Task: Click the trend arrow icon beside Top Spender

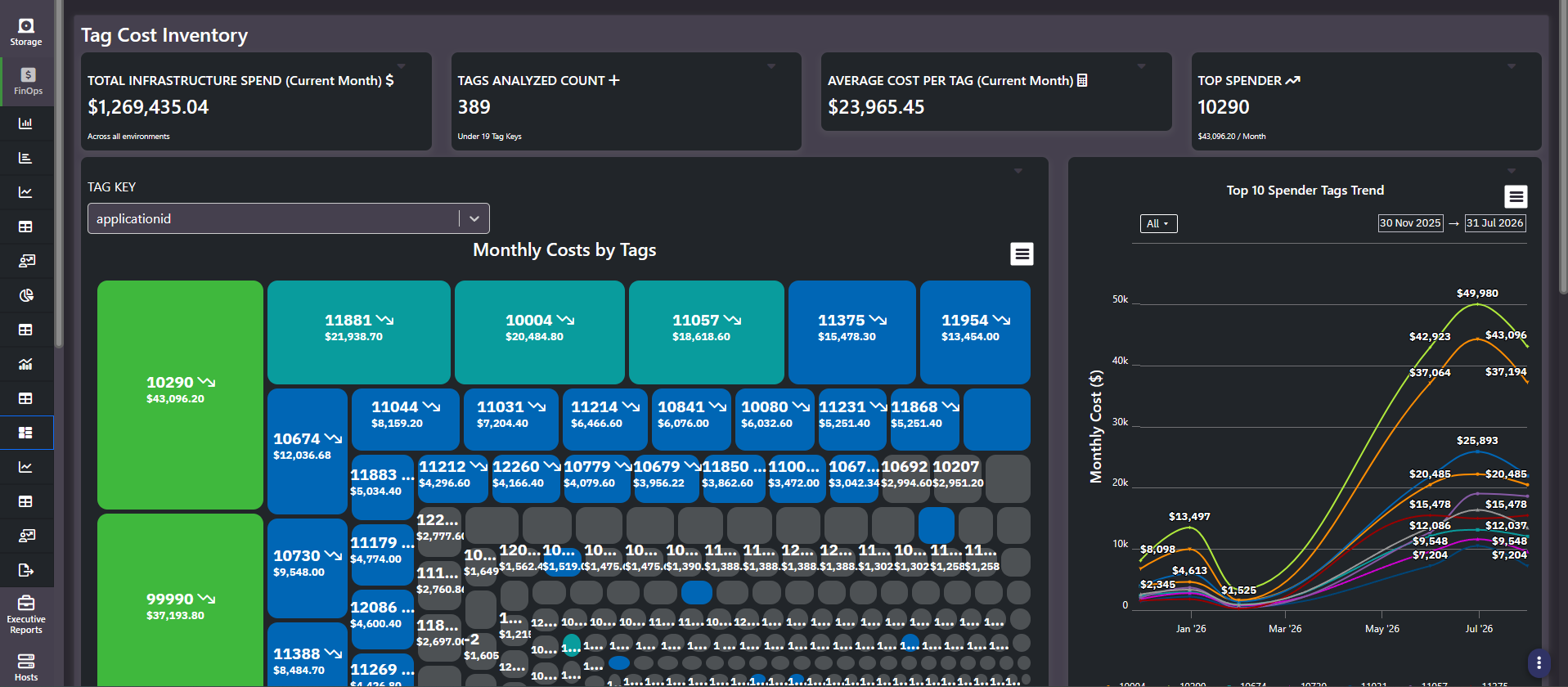Action: [x=1292, y=80]
